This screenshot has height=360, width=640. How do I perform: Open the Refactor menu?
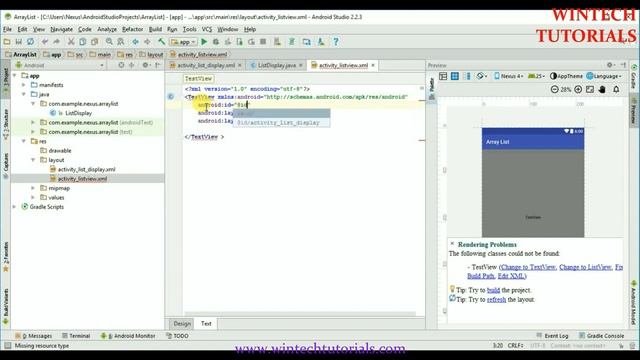click(x=133, y=29)
